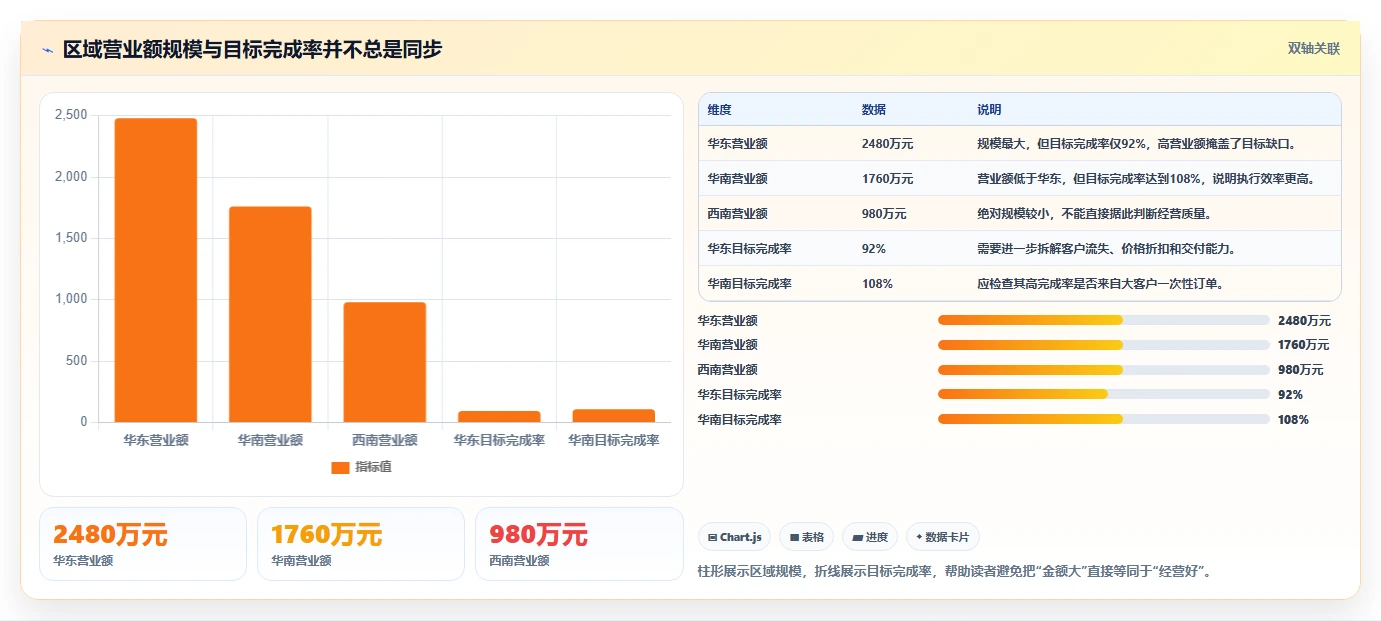Click the 华东目标完成率 bar in the chart

pyautogui.click(x=499, y=416)
